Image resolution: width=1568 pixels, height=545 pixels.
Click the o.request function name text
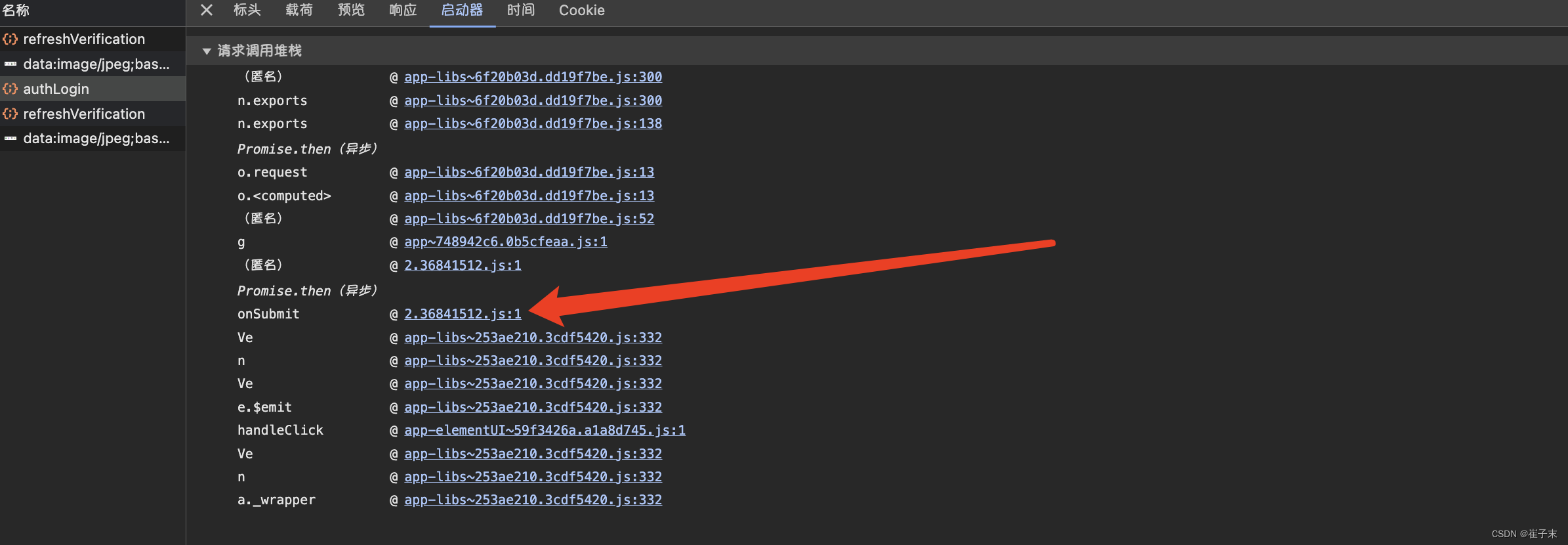point(272,172)
